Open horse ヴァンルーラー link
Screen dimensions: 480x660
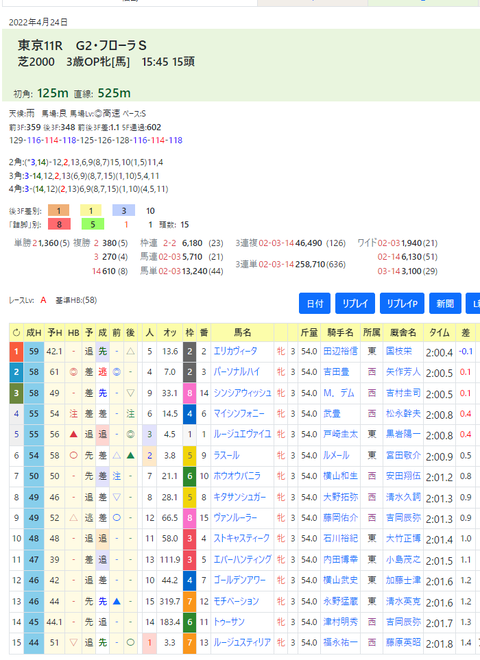click(235, 518)
